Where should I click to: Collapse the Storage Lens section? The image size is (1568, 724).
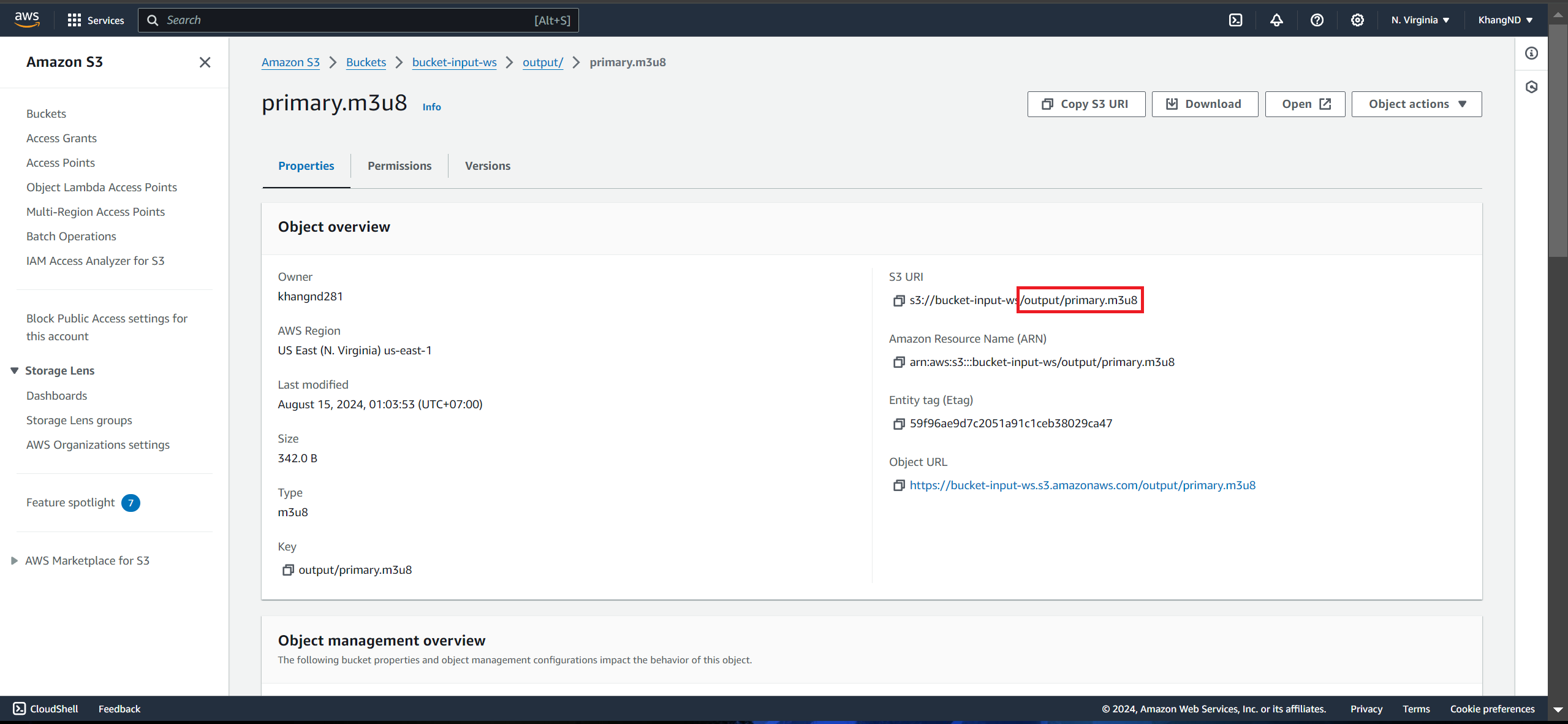pyautogui.click(x=14, y=371)
